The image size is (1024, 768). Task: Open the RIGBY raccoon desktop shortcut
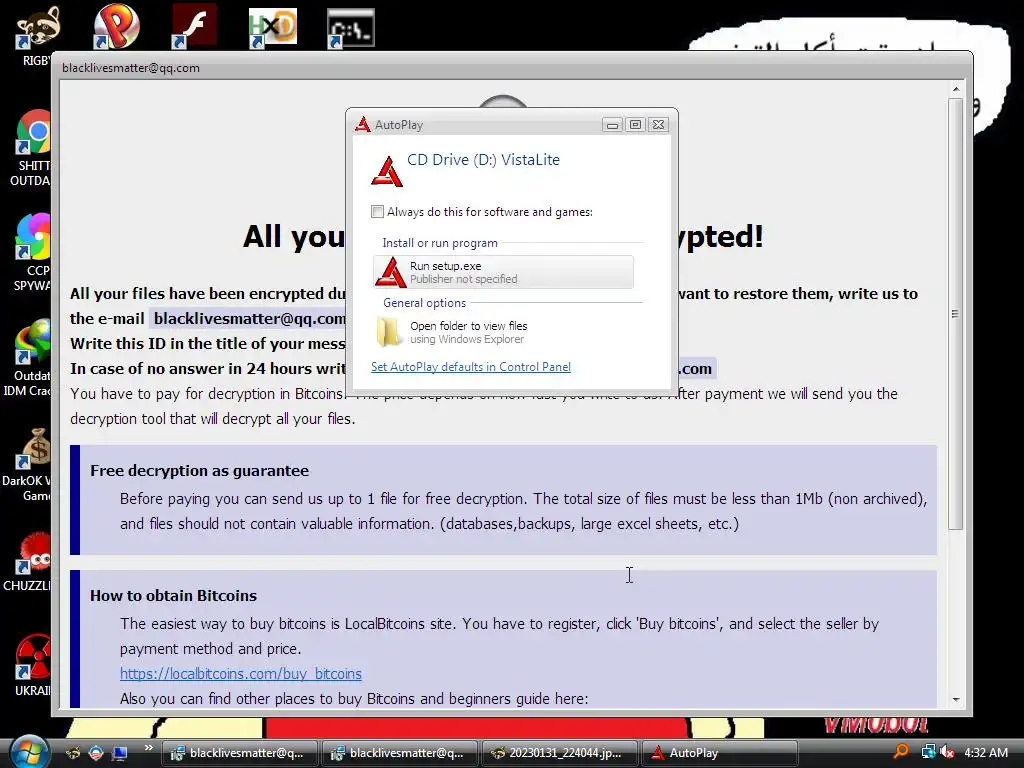click(37, 34)
